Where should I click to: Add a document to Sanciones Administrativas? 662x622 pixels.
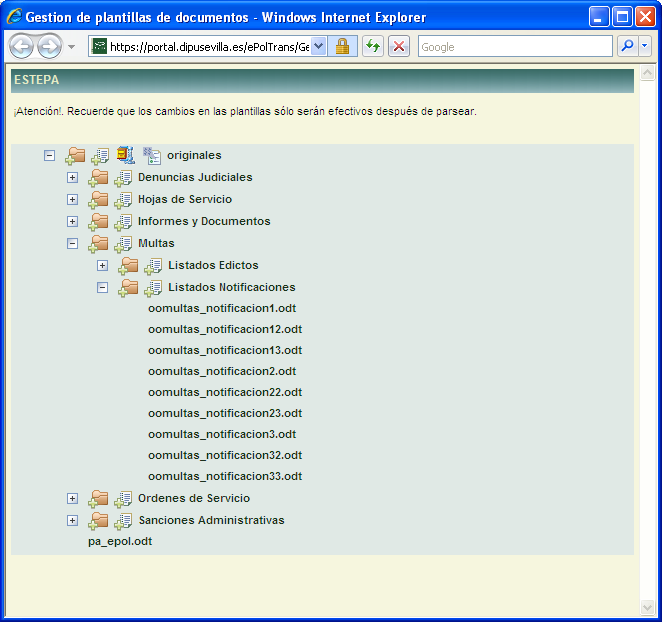(x=123, y=521)
